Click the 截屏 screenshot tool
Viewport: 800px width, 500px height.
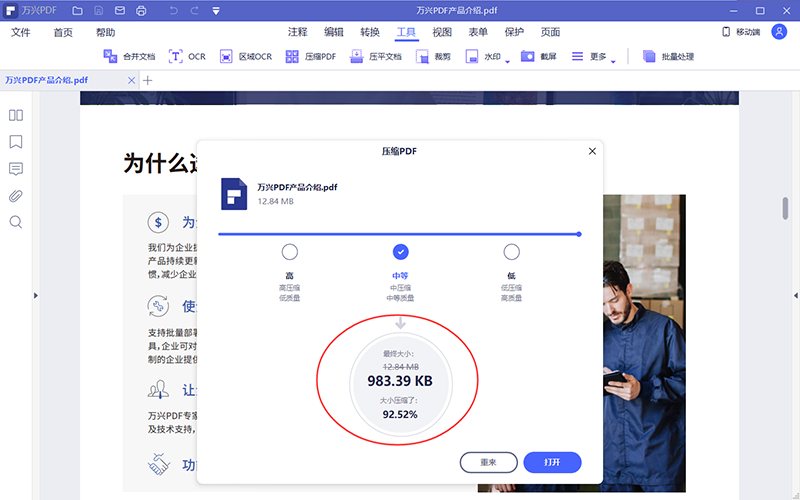(x=538, y=57)
